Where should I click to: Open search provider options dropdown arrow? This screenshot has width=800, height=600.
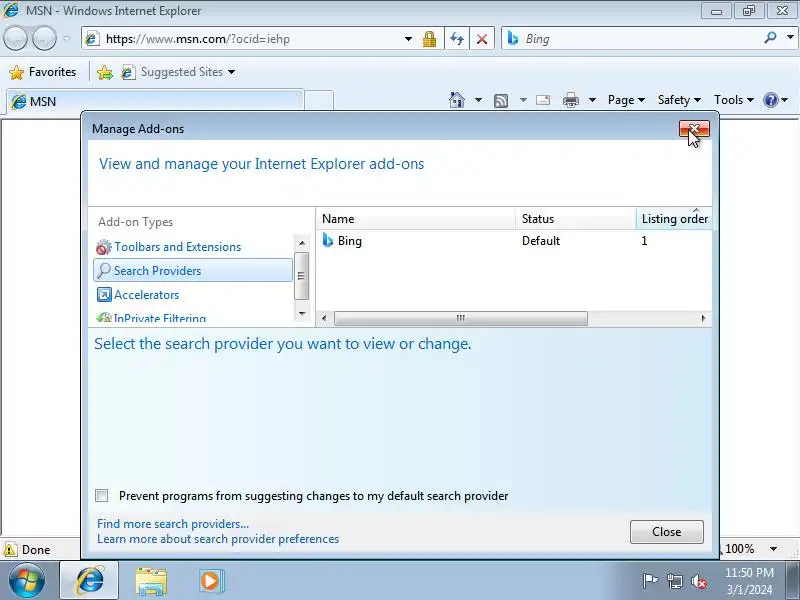[x=790, y=38]
